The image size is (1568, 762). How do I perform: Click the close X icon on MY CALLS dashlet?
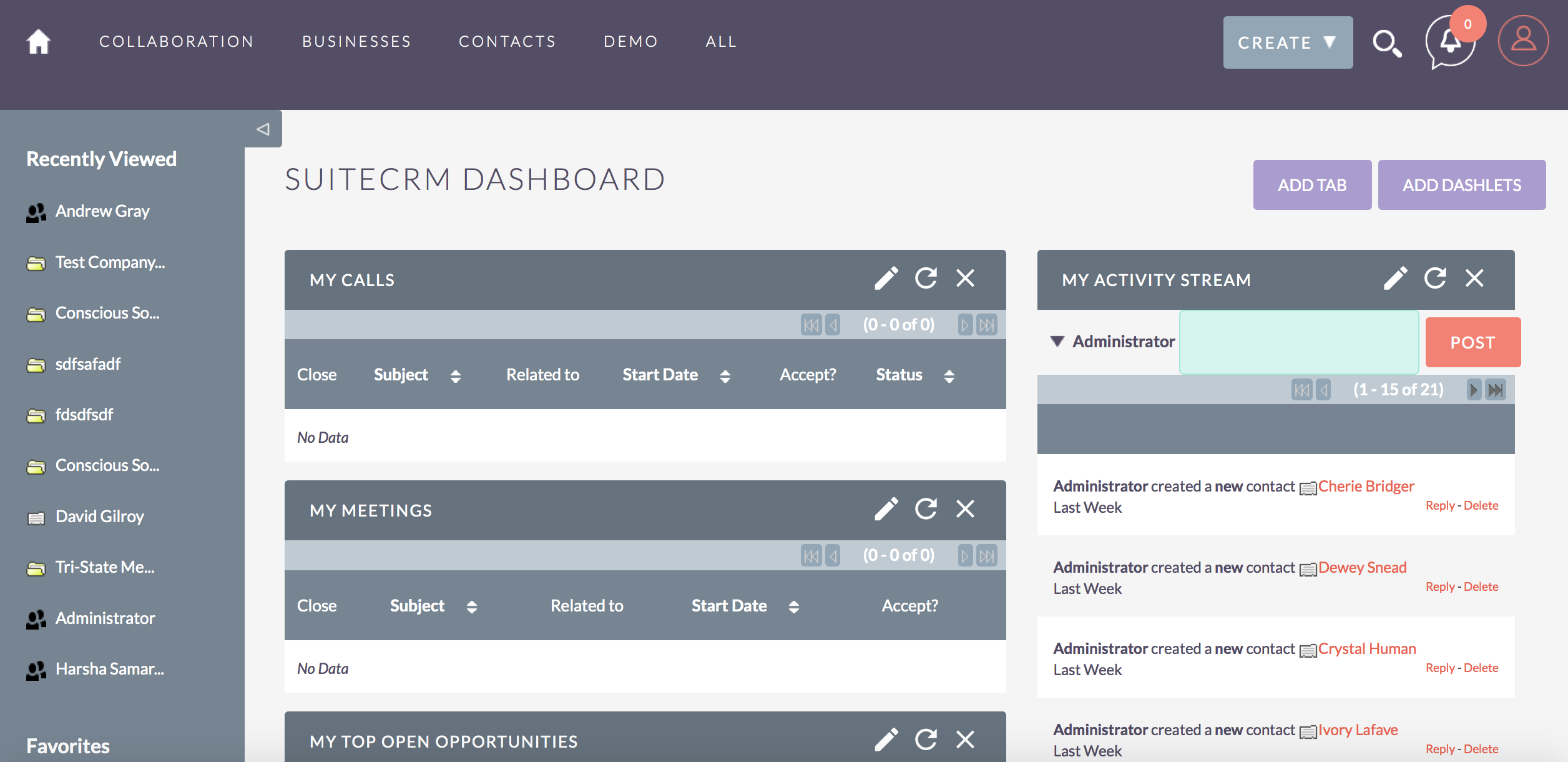(964, 279)
